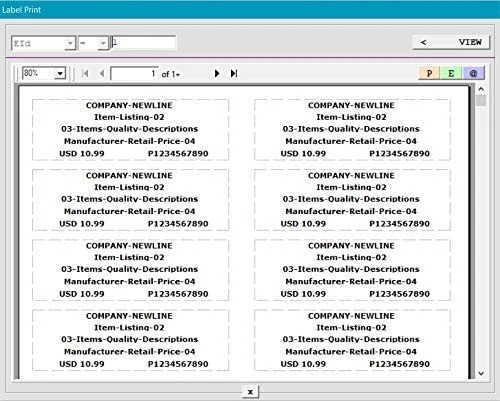Image resolution: width=500 pixels, height=401 pixels.
Task: Click the blue @ email button
Action: point(473,73)
